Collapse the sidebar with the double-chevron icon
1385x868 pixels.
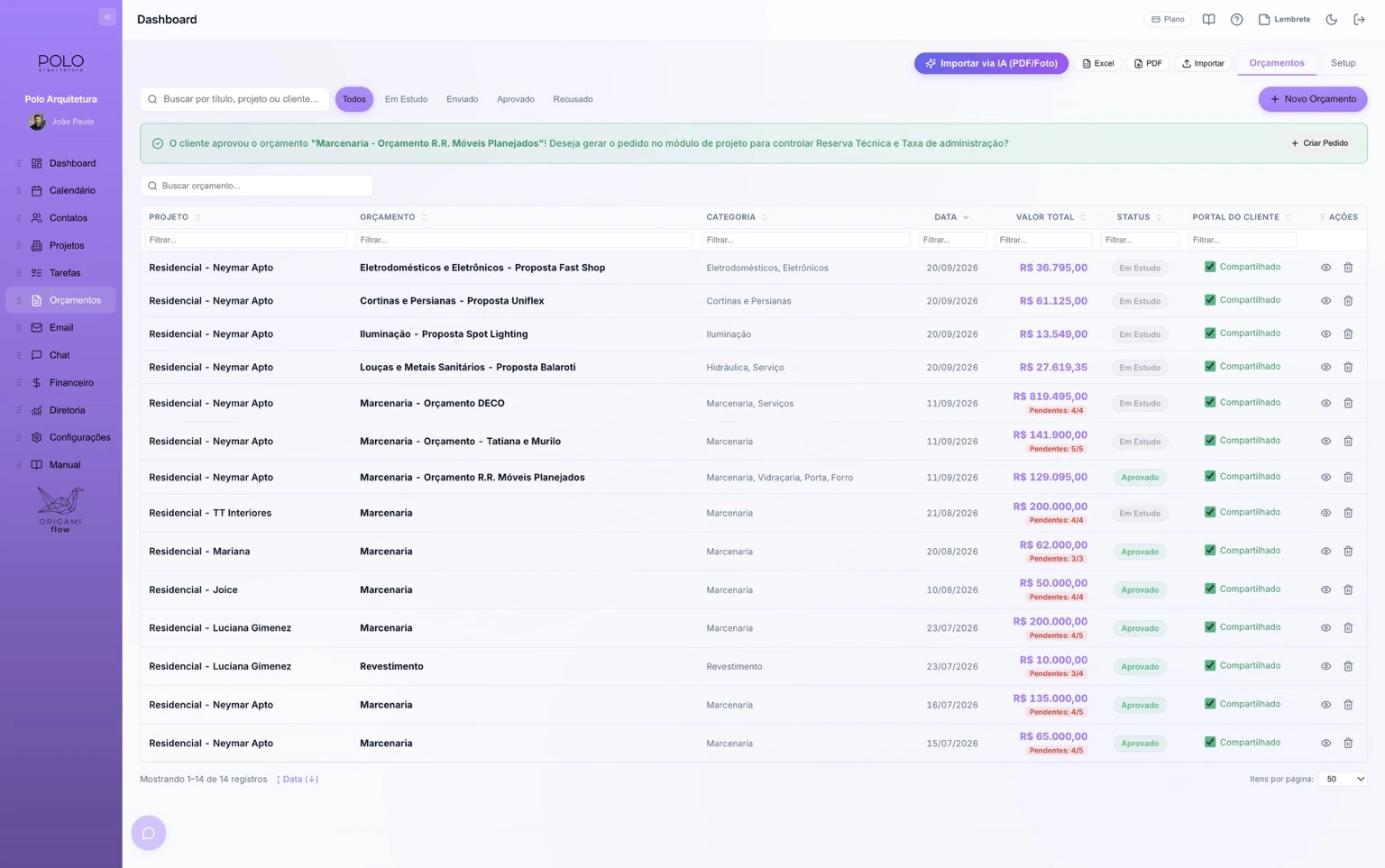(x=107, y=17)
